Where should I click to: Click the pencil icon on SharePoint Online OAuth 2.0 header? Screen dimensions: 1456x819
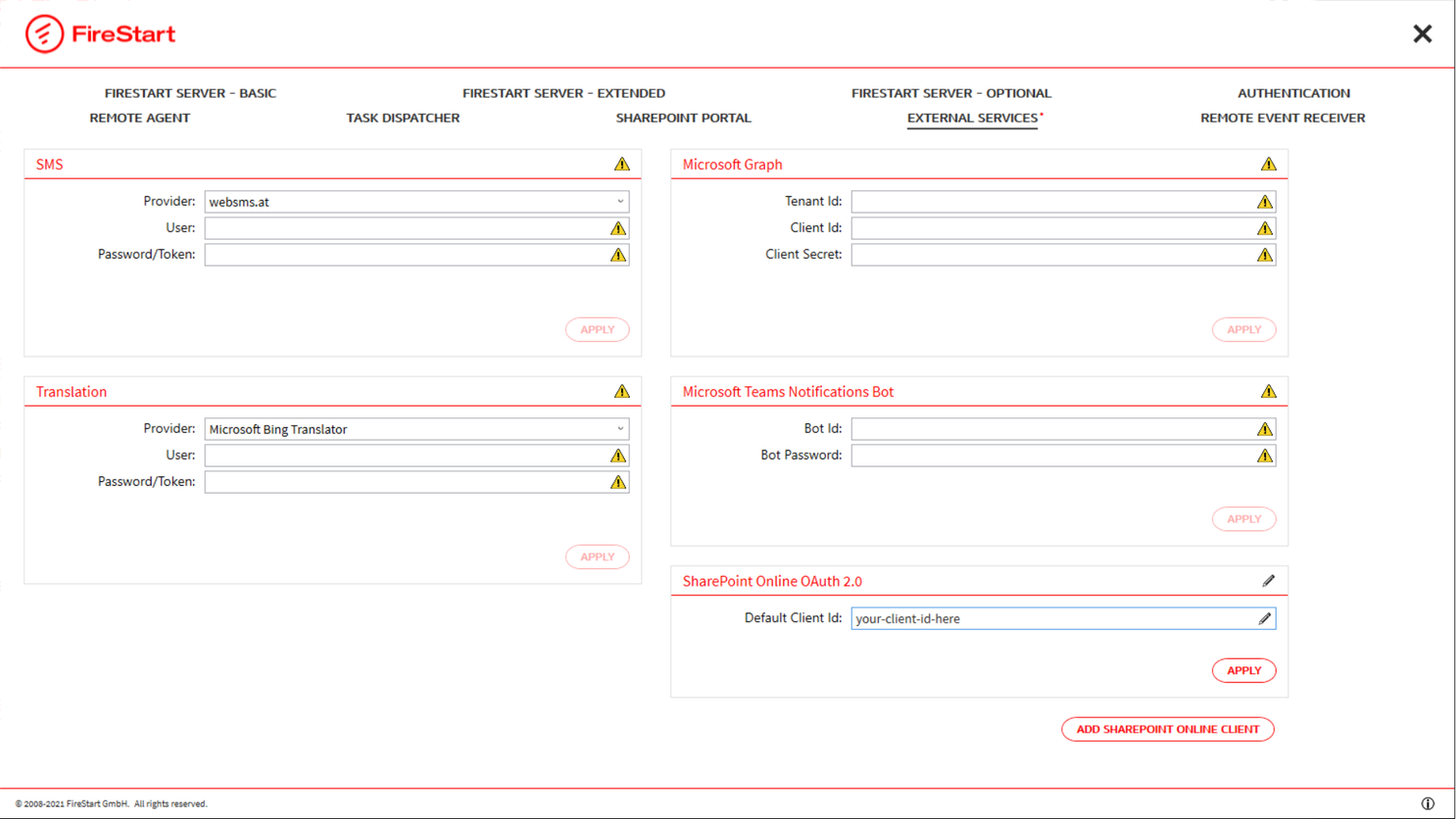point(1268,580)
